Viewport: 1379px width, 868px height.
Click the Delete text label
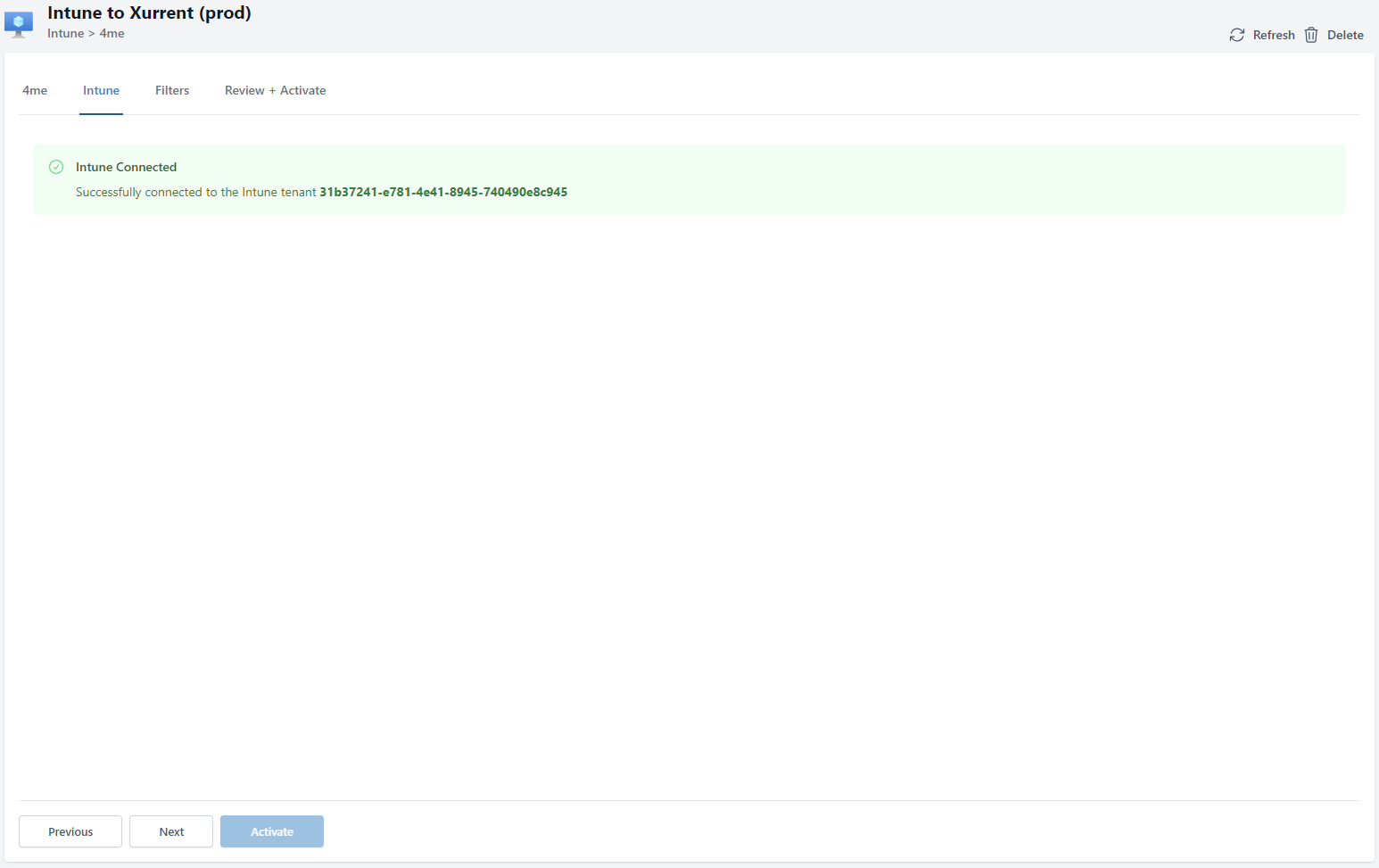click(x=1344, y=35)
